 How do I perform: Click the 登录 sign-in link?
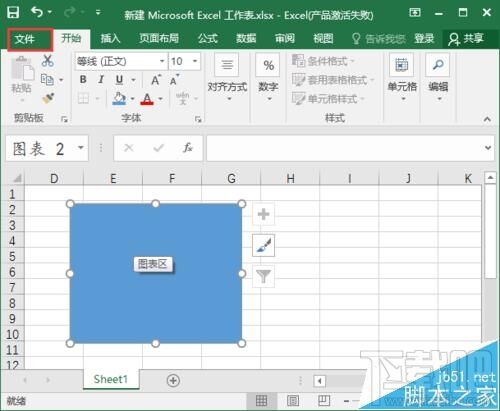(424, 39)
